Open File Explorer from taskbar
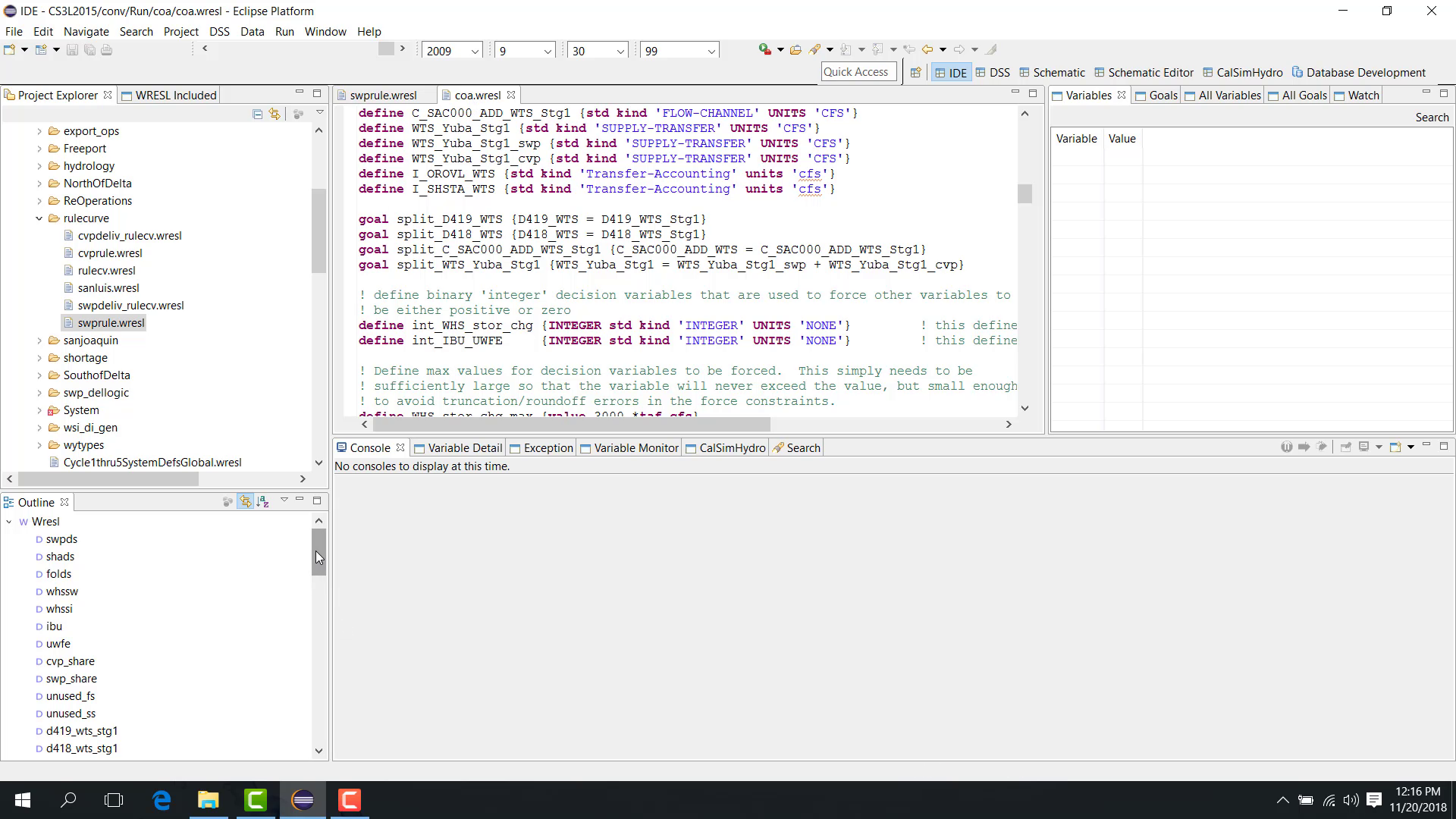This screenshot has width=1456, height=819. pos(209,800)
